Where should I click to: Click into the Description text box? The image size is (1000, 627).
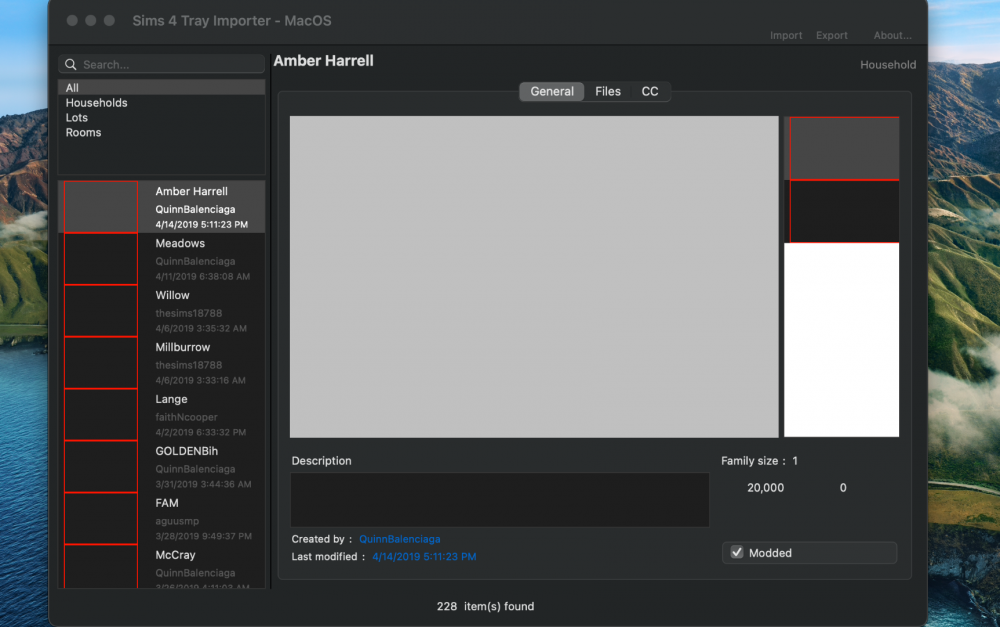(500, 500)
